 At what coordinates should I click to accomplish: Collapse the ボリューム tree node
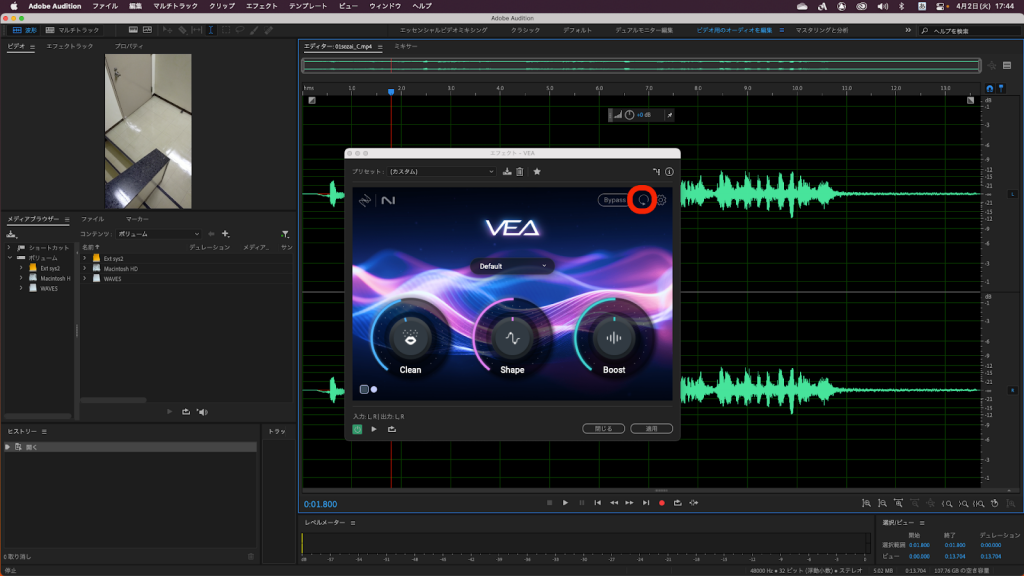pos(10,258)
